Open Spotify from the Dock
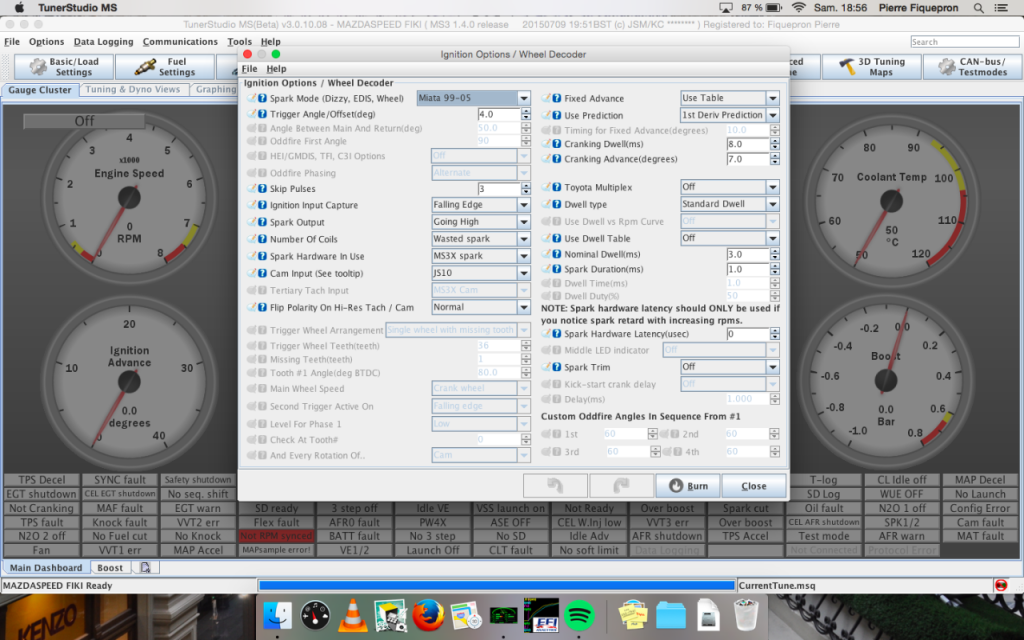Screen dimensions: 1024x640 (579, 615)
